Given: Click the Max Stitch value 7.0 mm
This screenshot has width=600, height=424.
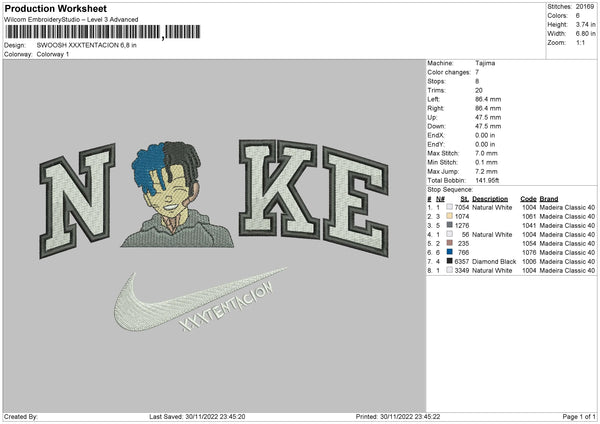Looking at the screenshot, I should coord(486,153).
